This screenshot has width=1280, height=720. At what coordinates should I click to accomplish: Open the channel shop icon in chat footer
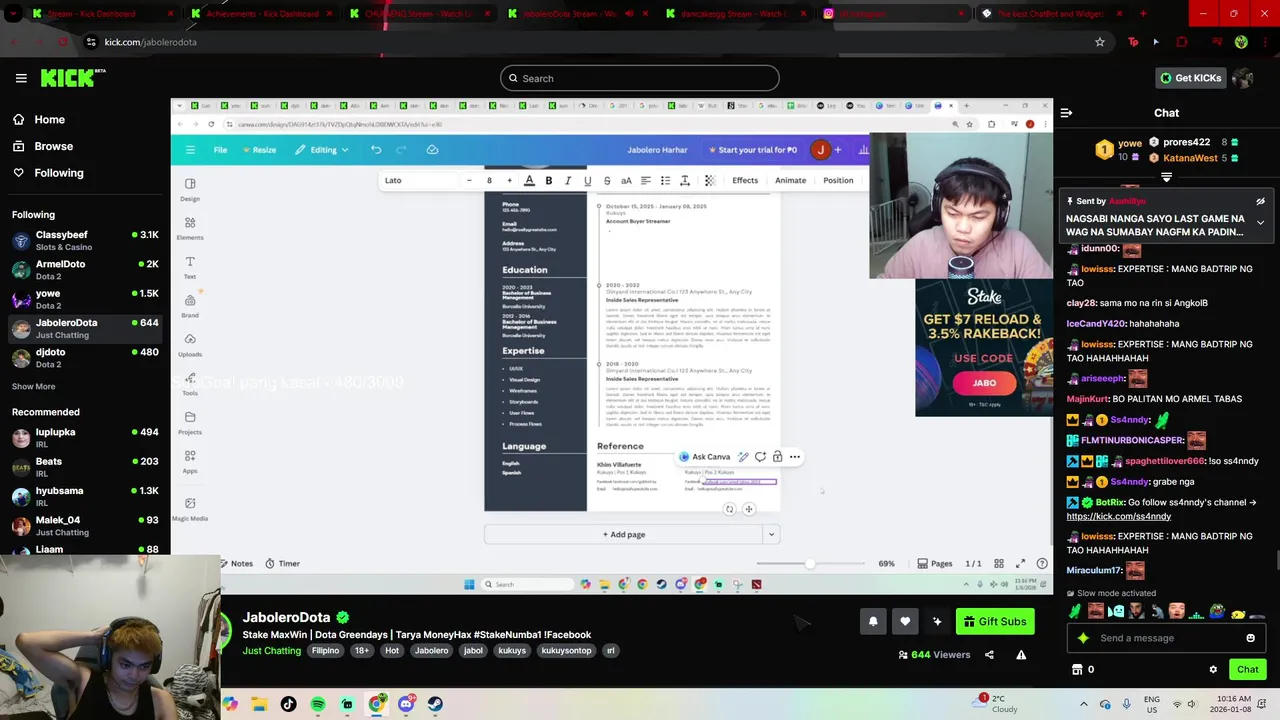point(1077,670)
